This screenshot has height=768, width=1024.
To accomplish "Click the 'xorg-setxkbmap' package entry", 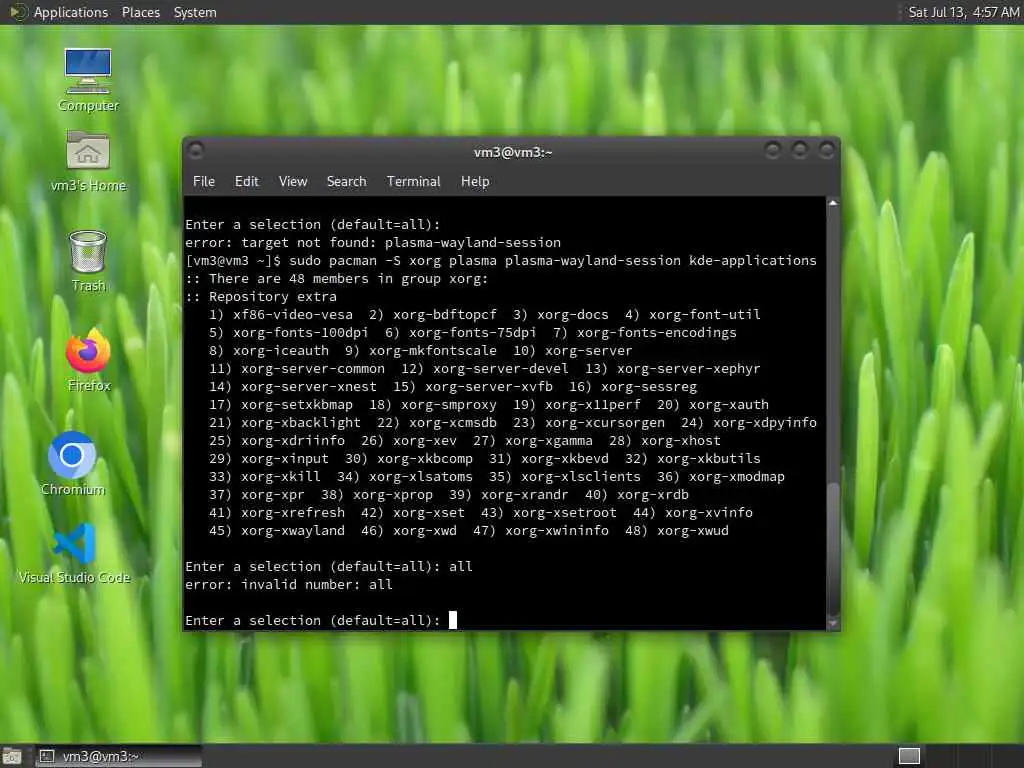I will 296,405.
